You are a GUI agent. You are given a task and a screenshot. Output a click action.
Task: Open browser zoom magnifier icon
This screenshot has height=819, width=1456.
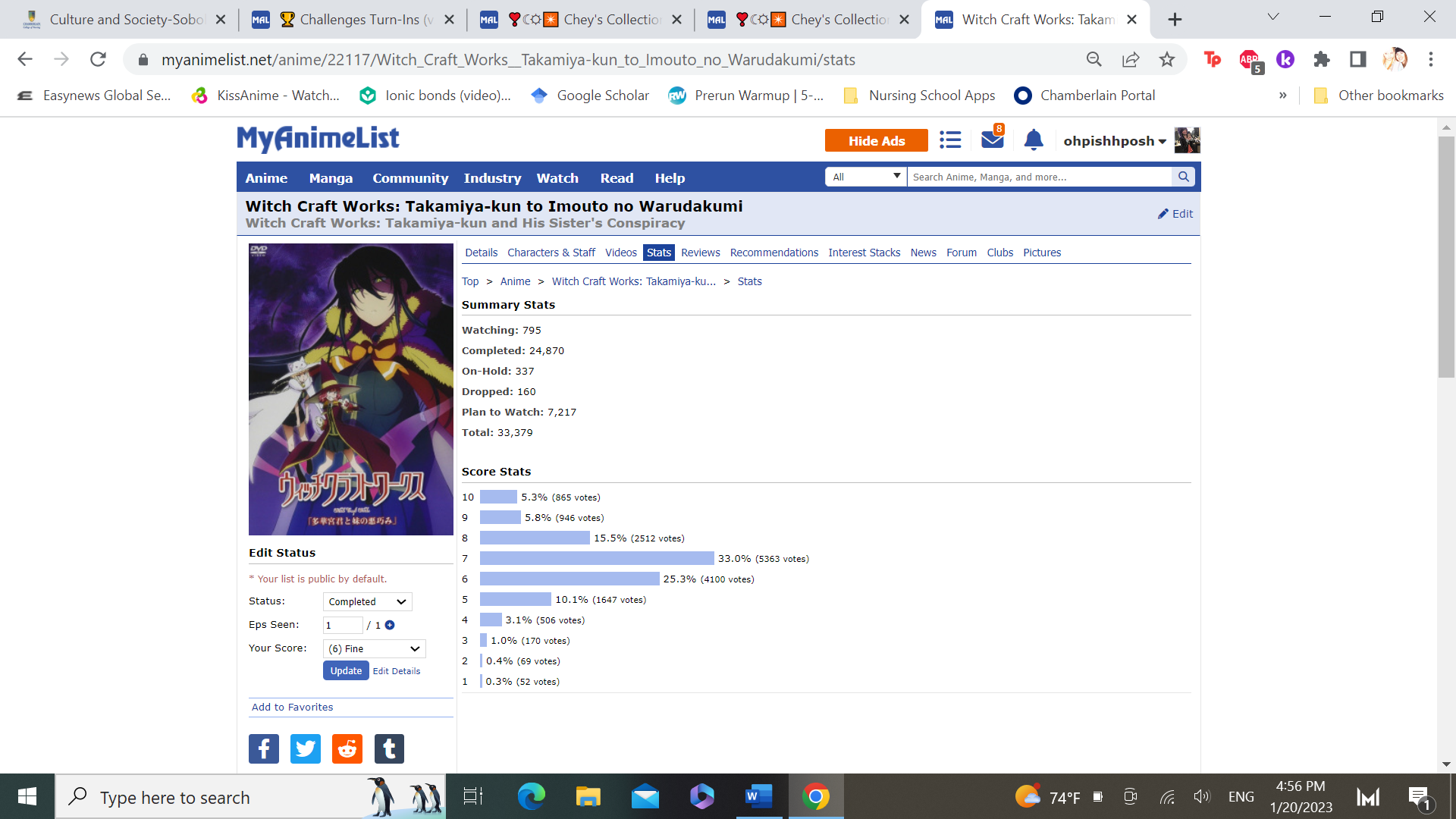(1094, 59)
